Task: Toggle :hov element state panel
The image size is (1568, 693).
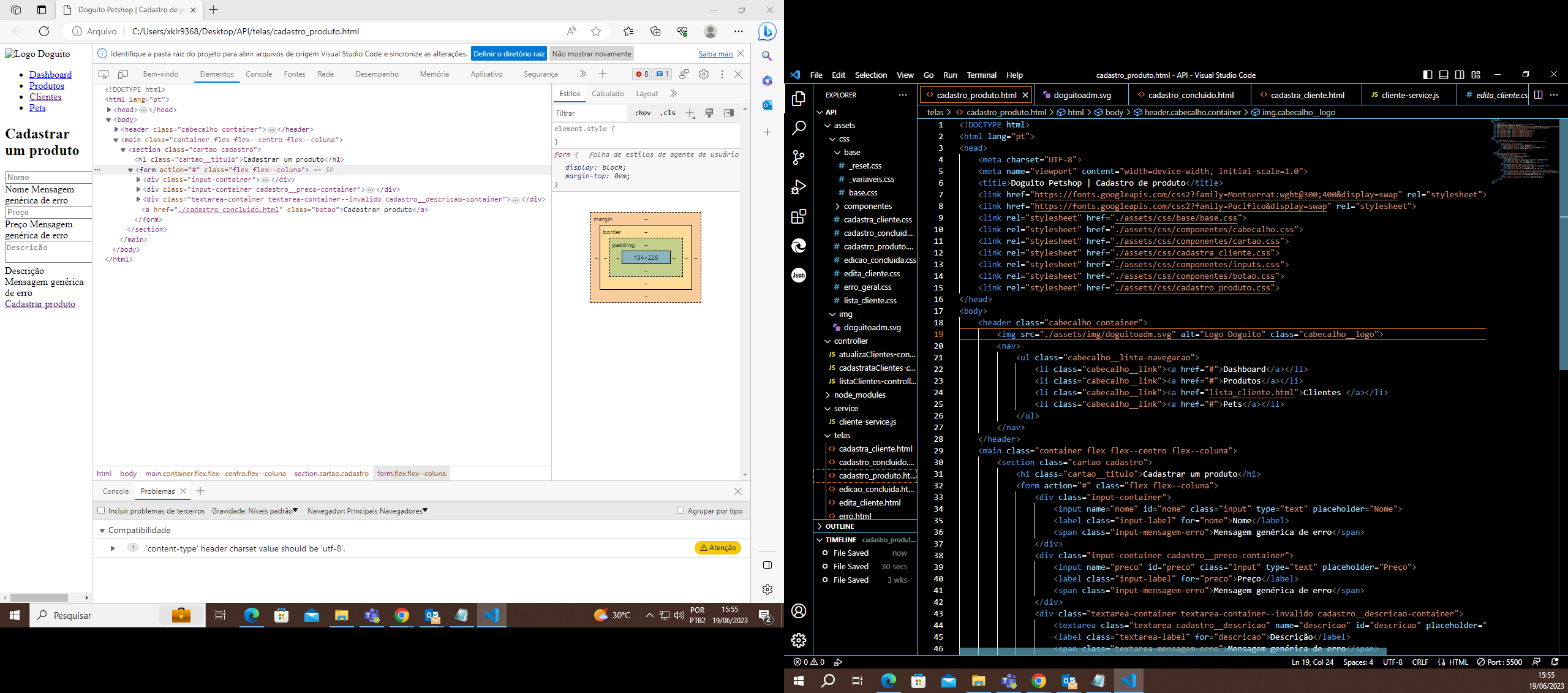Action: tap(643, 113)
